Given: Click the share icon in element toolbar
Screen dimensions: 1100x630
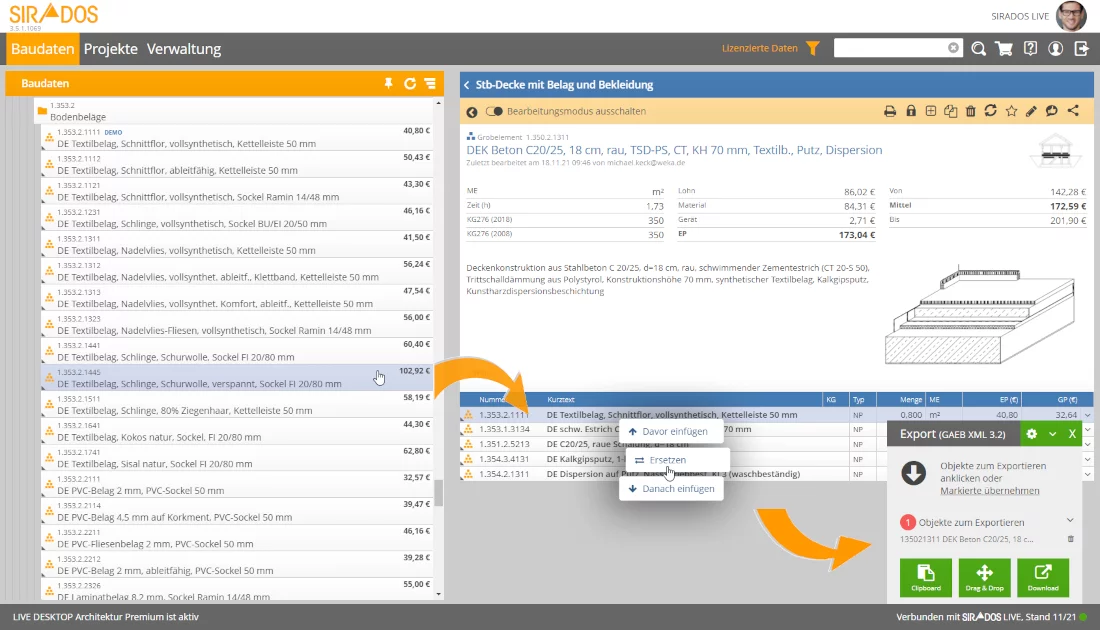Looking at the screenshot, I should [x=1074, y=111].
